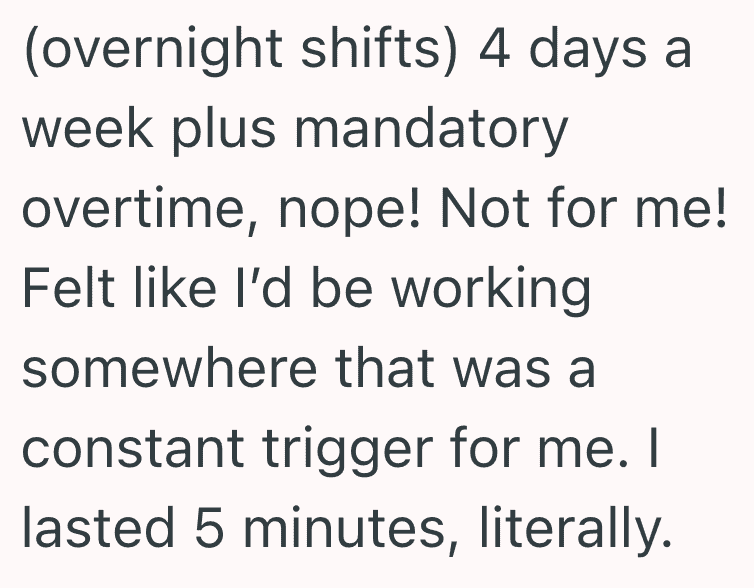The image size is (754, 588).
Task: Click the word "minutes,"
Action: [351, 529]
